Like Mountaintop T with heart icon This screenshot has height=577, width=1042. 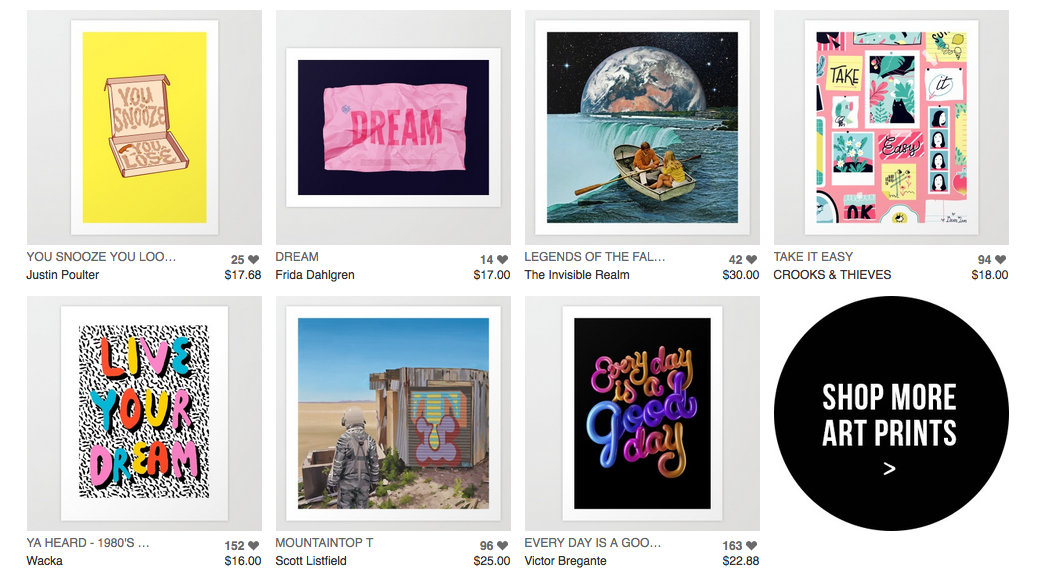click(x=502, y=546)
